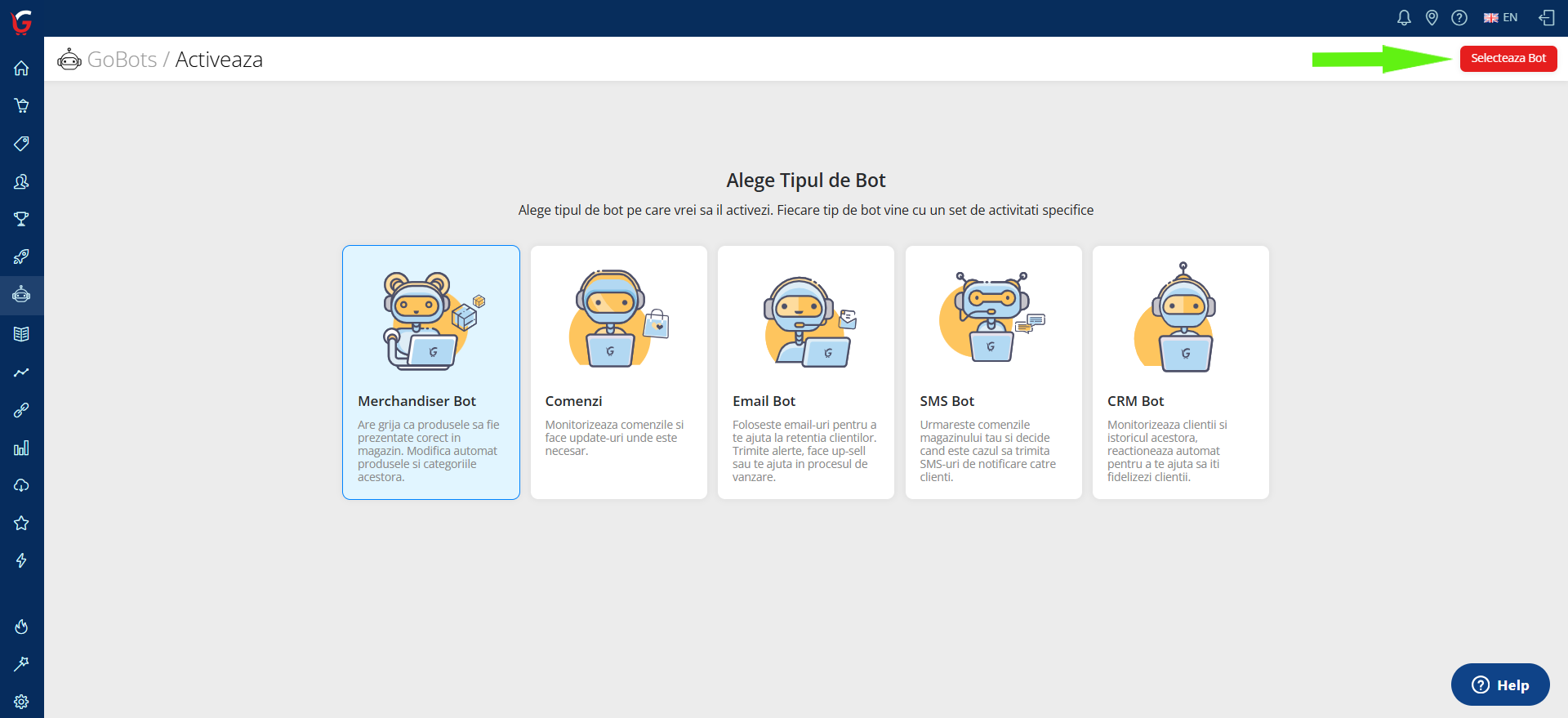Click the help question mark icon in header
Screen dimensions: 1568x718
pyautogui.click(x=1459, y=18)
